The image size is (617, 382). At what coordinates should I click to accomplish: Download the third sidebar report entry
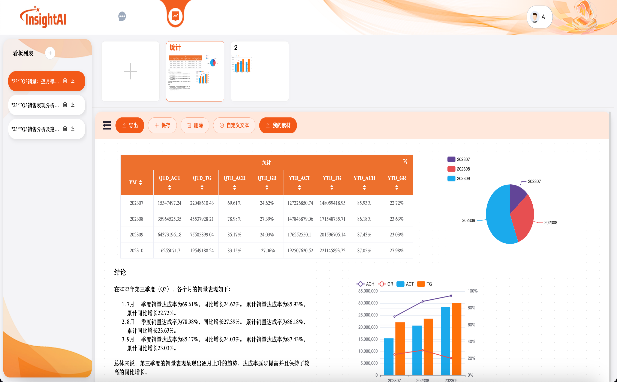73,129
